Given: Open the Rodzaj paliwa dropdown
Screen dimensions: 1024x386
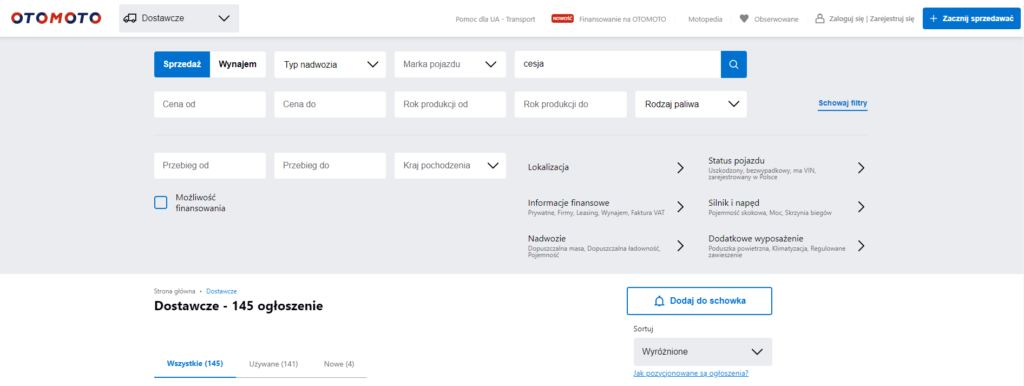Looking at the screenshot, I should pos(691,104).
